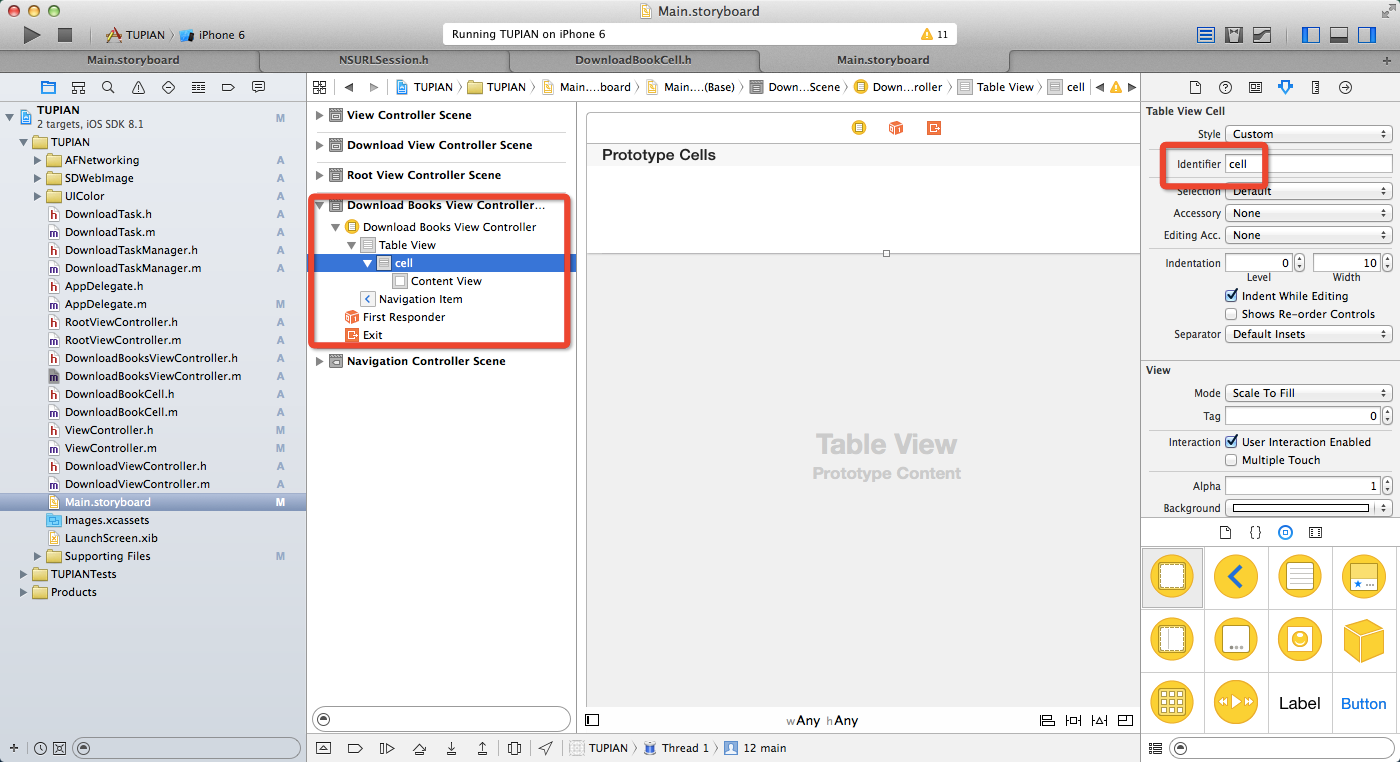Toggle the Indent While Editing checkbox

(1232, 296)
